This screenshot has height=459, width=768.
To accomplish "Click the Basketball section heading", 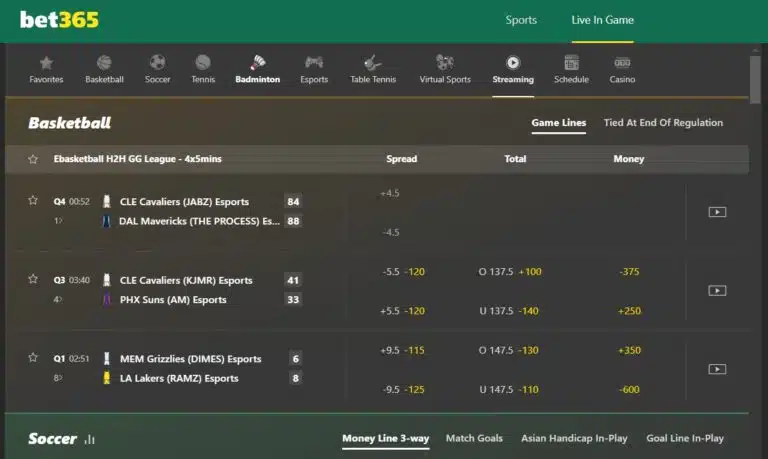I will coord(70,123).
